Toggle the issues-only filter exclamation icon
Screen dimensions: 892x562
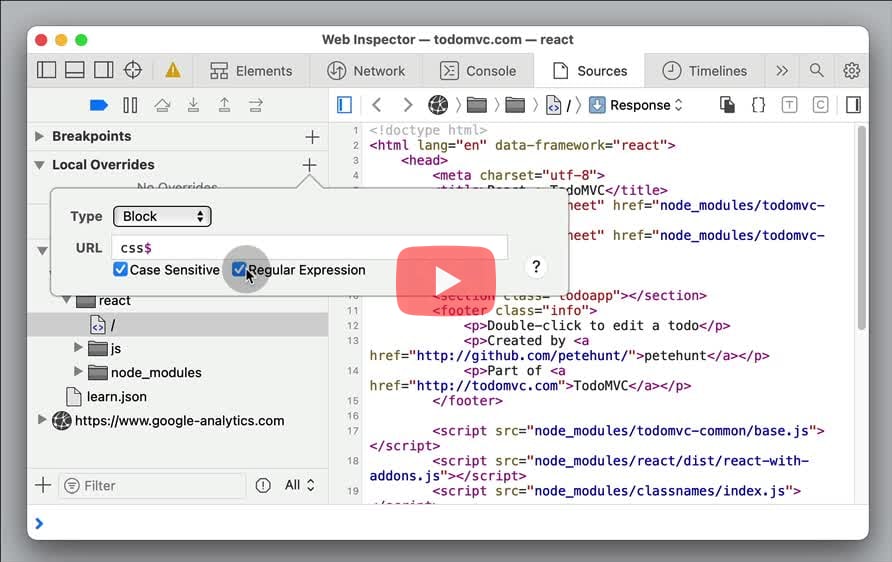click(x=263, y=485)
